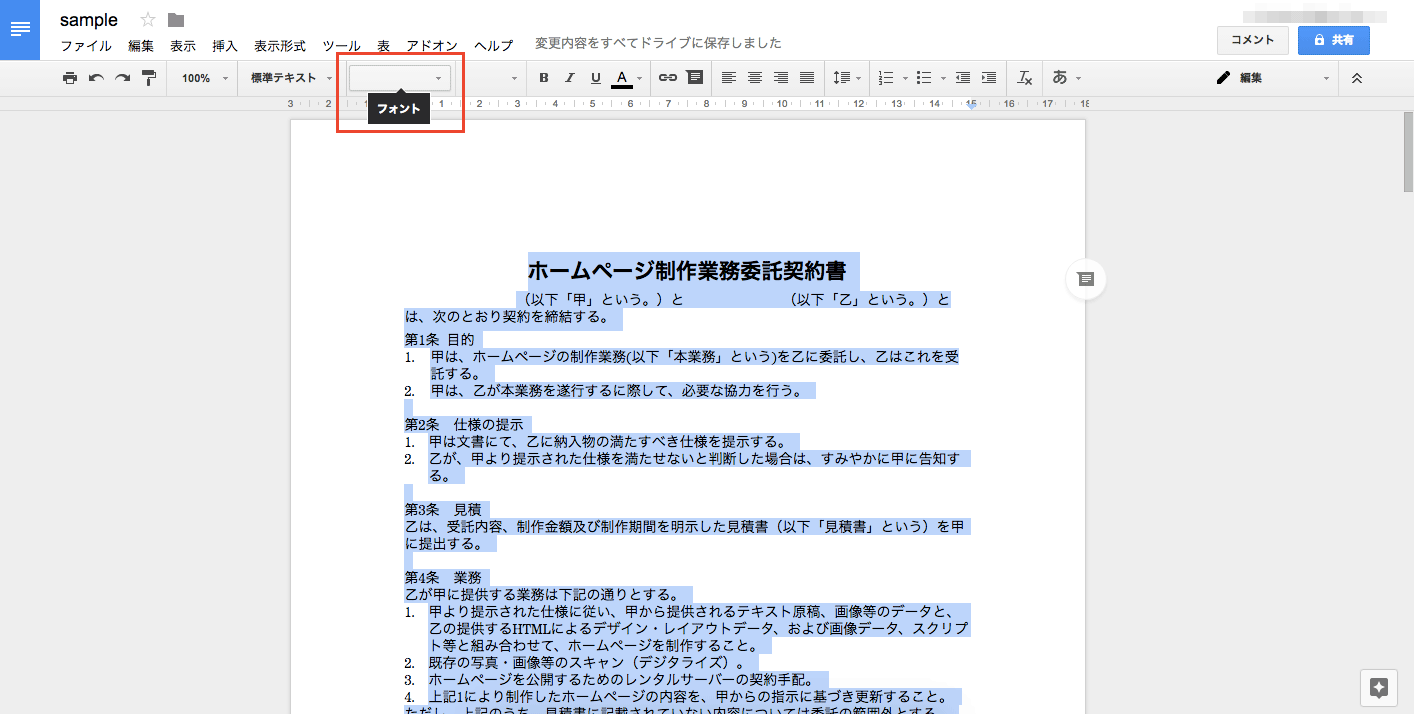Click the redo arrow
Viewport: 1414px width, 714px height.
(x=122, y=78)
